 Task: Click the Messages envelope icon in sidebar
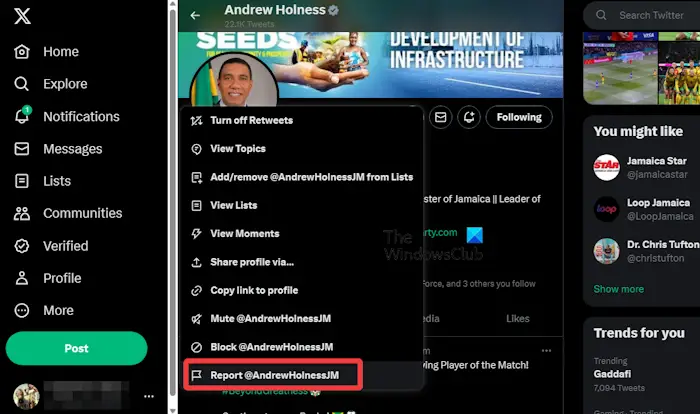point(21,149)
